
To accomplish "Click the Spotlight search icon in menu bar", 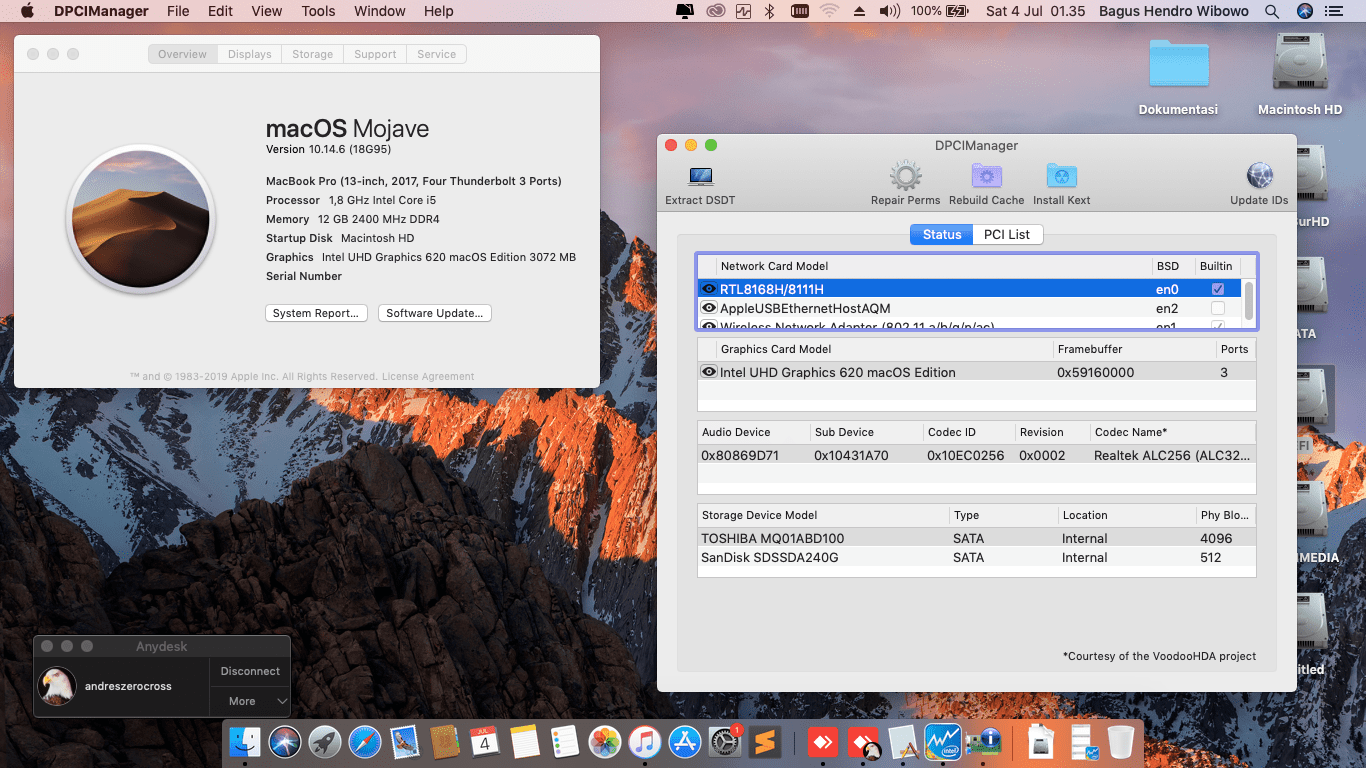I will pos(1270,11).
